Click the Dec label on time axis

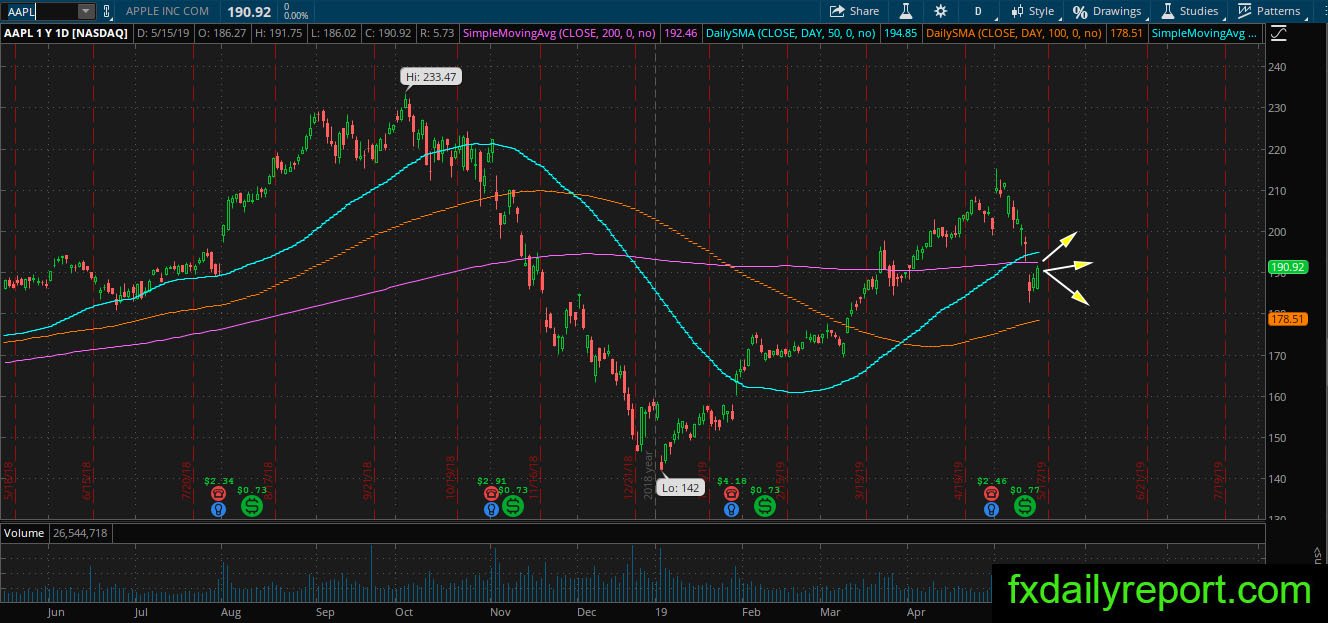586,610
